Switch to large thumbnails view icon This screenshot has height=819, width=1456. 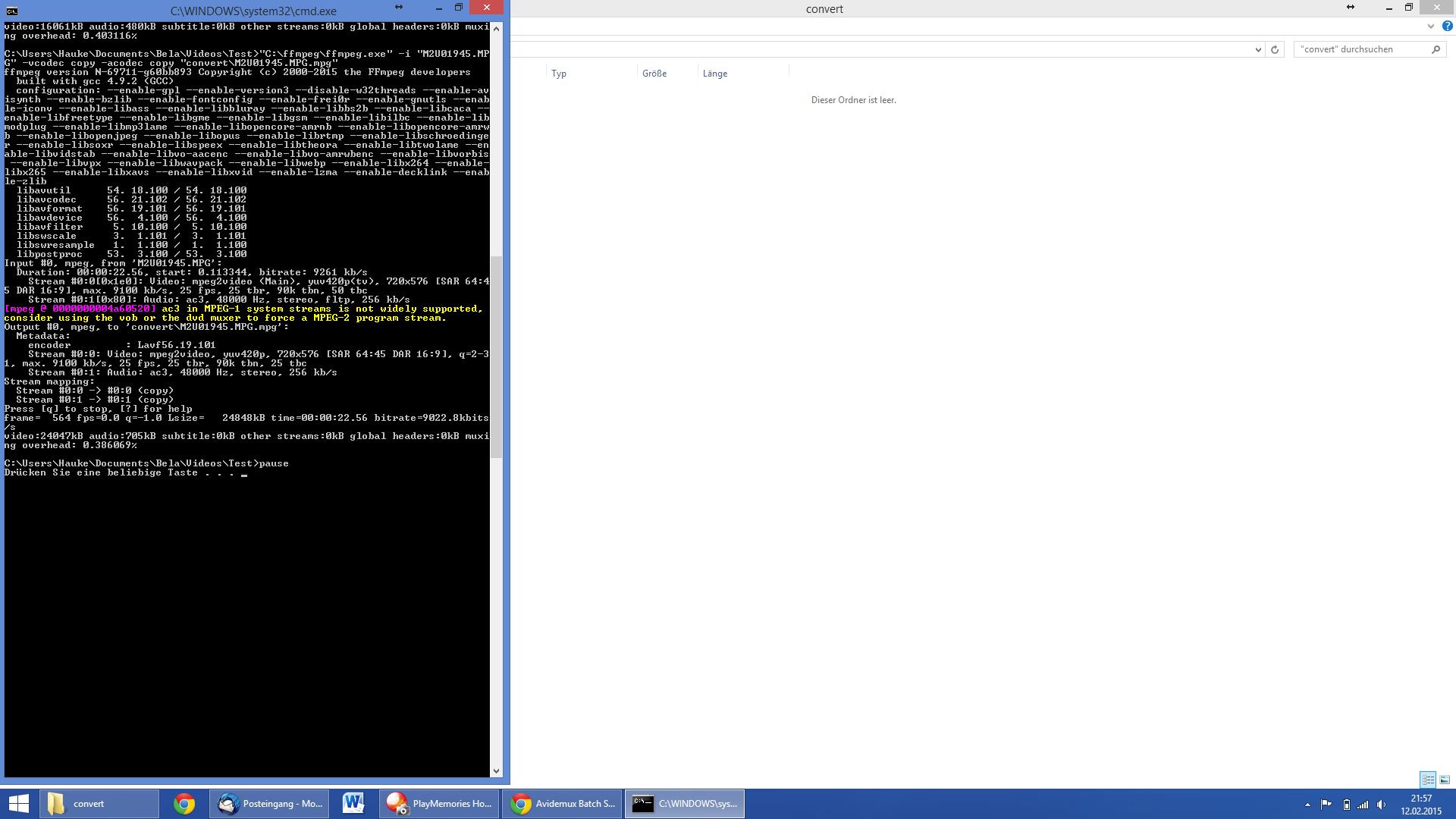click(x=1445, y=780)
